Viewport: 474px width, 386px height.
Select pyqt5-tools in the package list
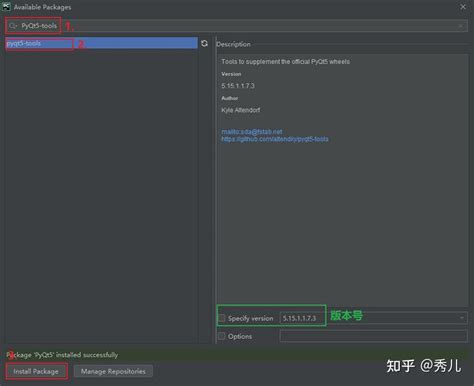point(101,43)
